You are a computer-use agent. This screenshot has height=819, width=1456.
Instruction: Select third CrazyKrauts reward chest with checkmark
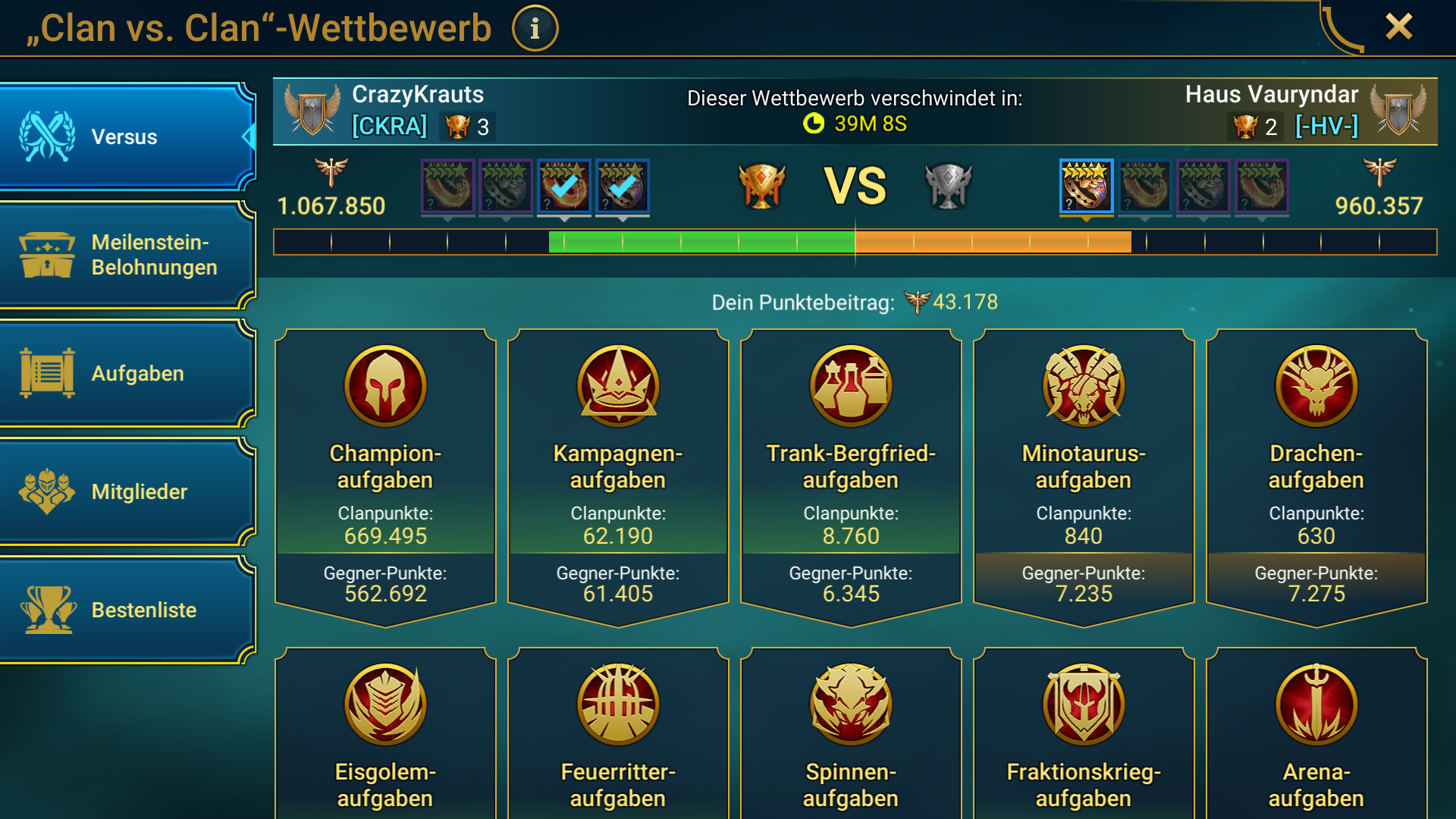click(564, 186)
